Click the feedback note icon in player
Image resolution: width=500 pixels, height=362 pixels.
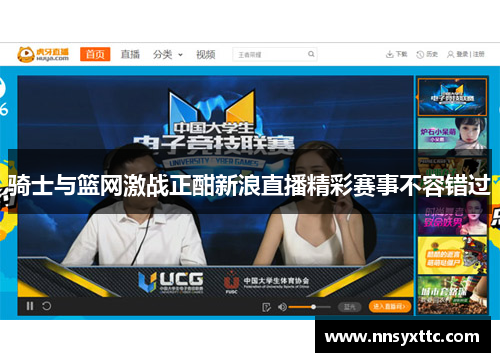coord(266,307)
